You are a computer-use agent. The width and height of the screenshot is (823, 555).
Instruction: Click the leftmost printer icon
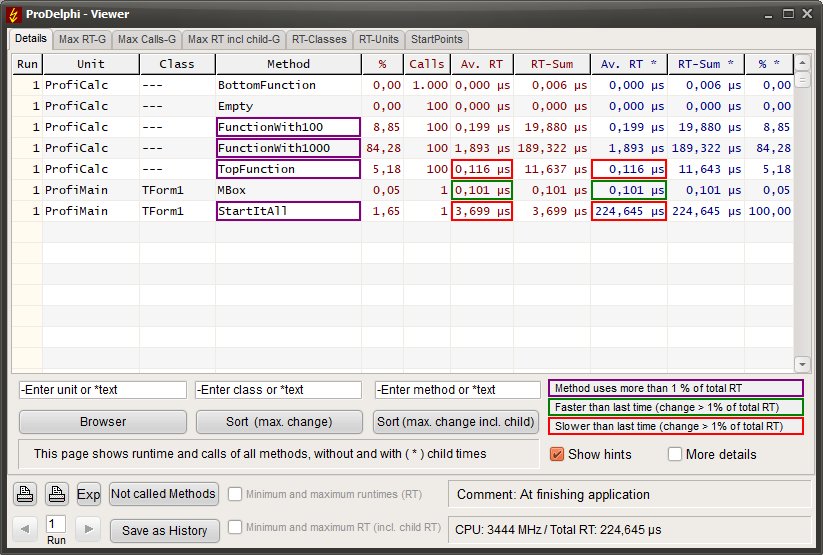click(x=25, y=493)
